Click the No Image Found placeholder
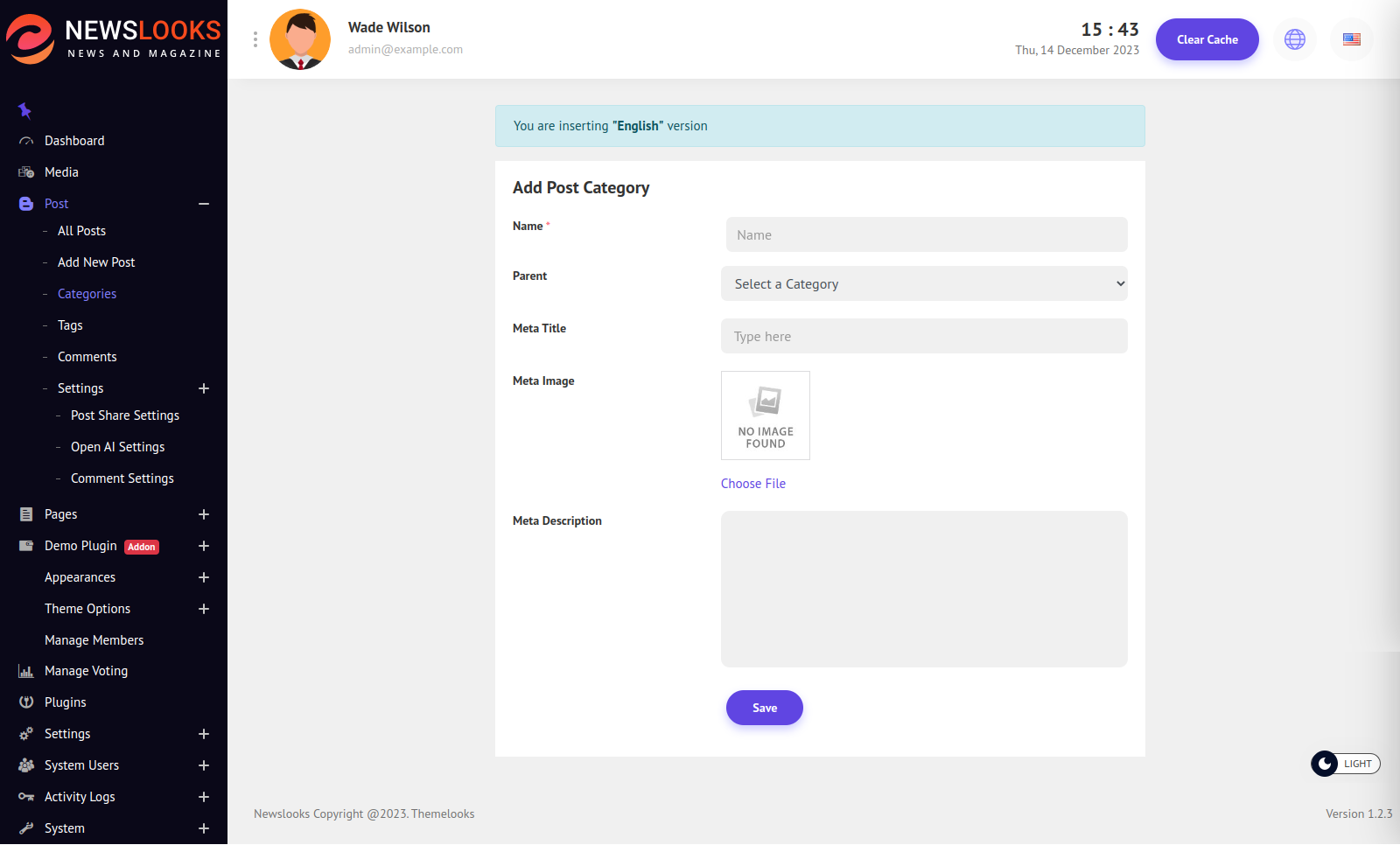Image resolution: width=1400 pixels, height=845 pixels. point(765,416)
